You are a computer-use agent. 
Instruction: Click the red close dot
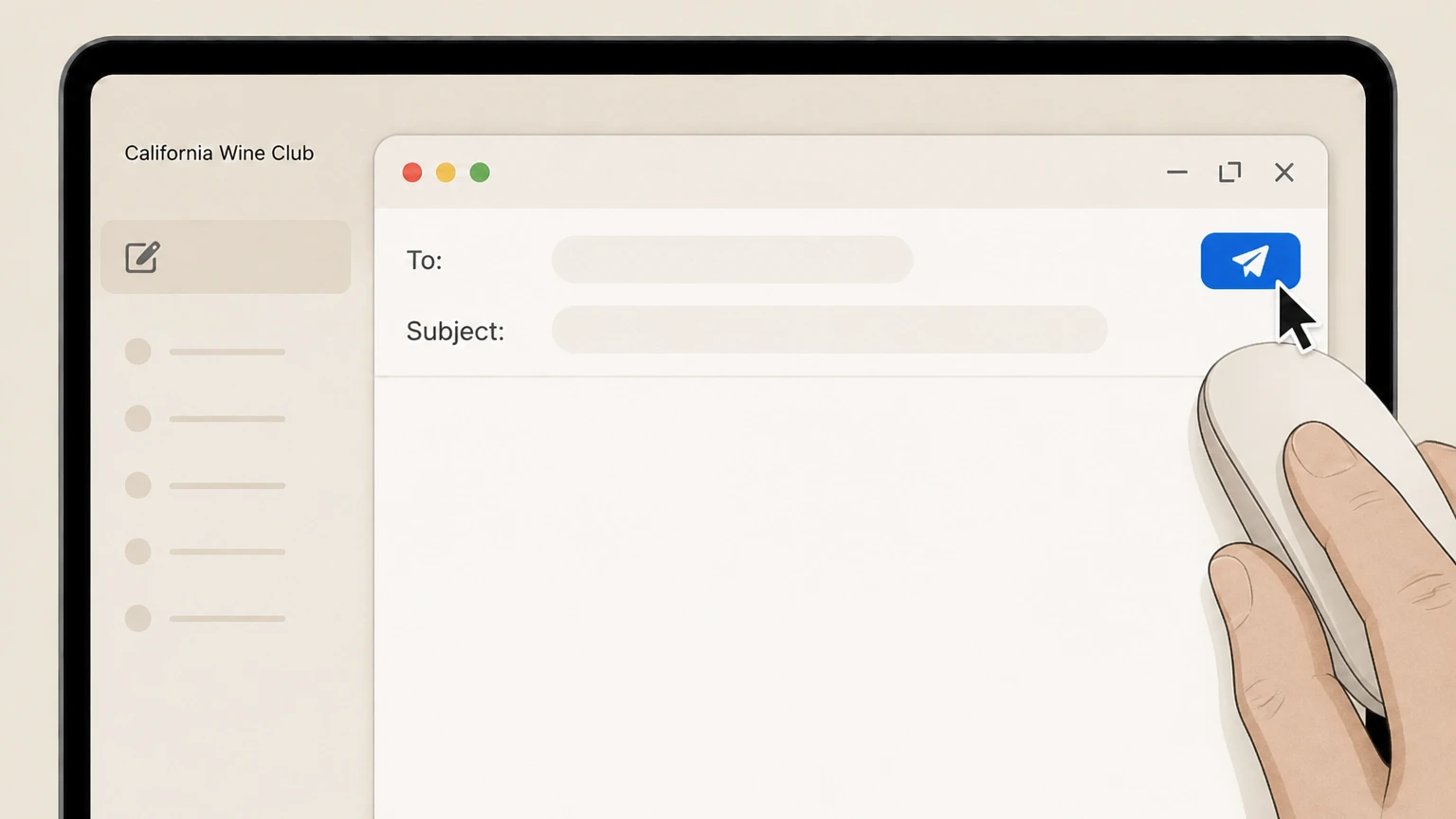[412, 173]
